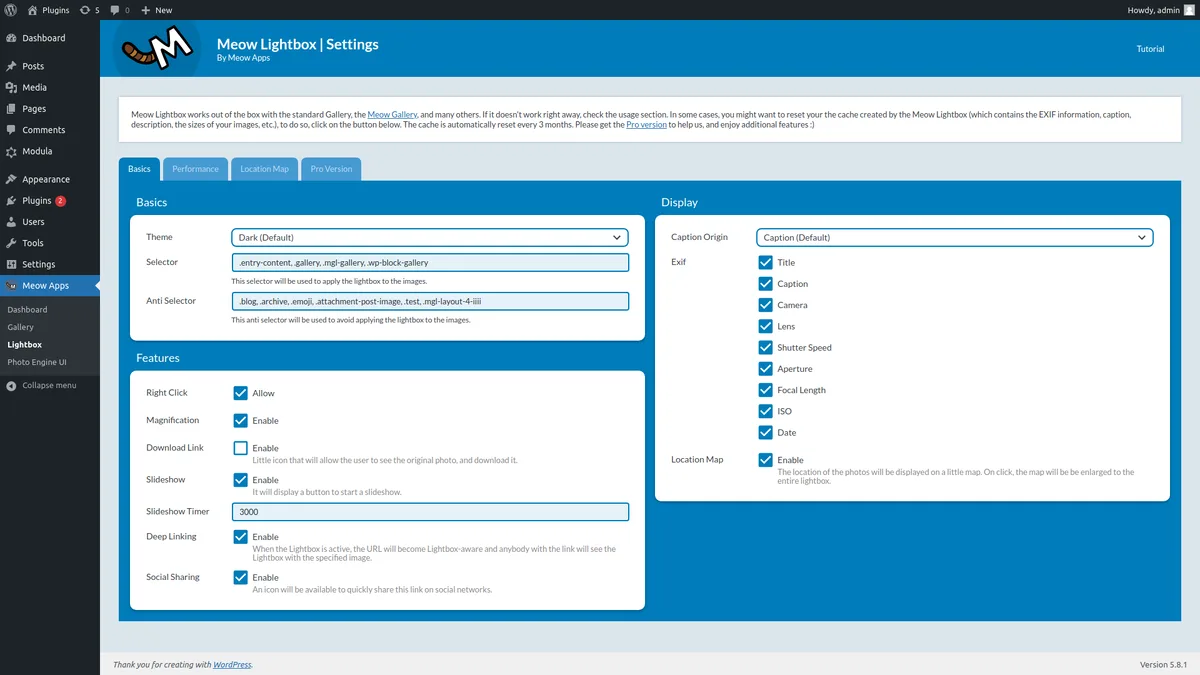Open the Howdy, admin account menu
1200x675 pixels.
pos(1159,10)
